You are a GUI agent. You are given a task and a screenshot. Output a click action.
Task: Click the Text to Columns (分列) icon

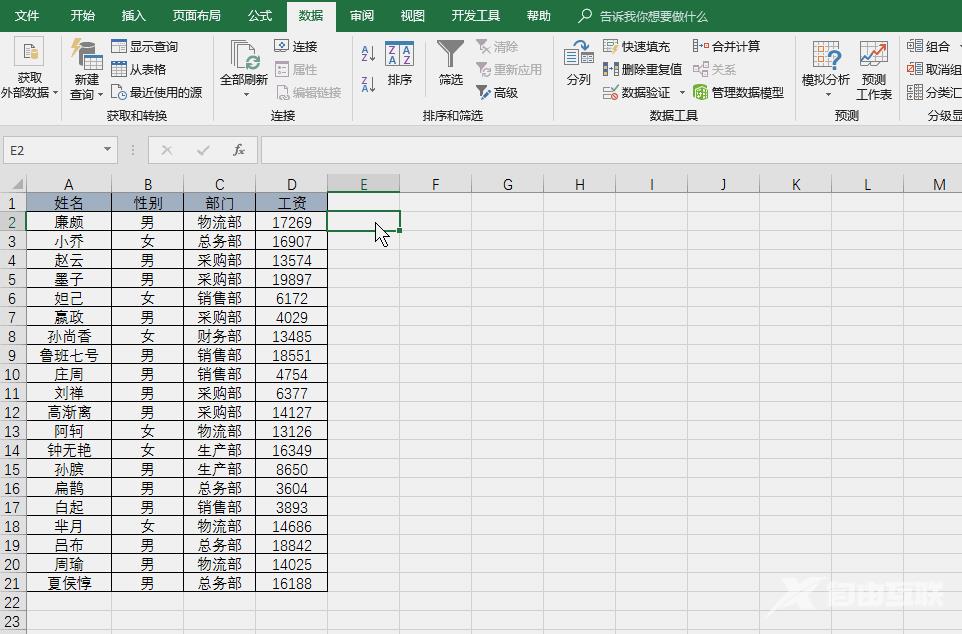pyautogui.click(x=578, y=64)
